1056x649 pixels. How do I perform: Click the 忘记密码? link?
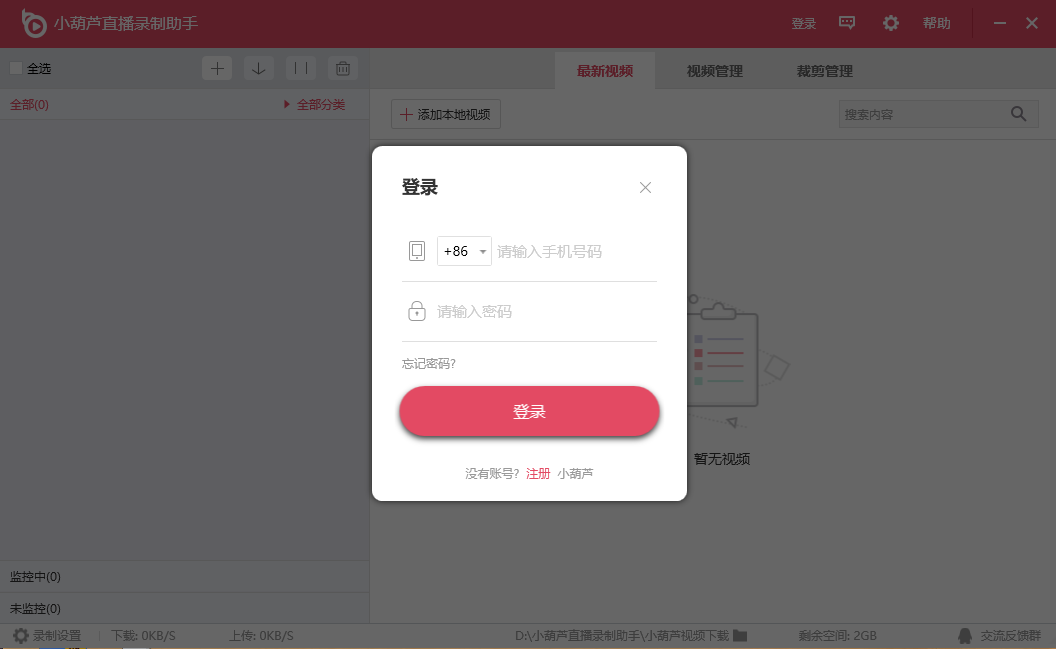[x=429, y=364]
